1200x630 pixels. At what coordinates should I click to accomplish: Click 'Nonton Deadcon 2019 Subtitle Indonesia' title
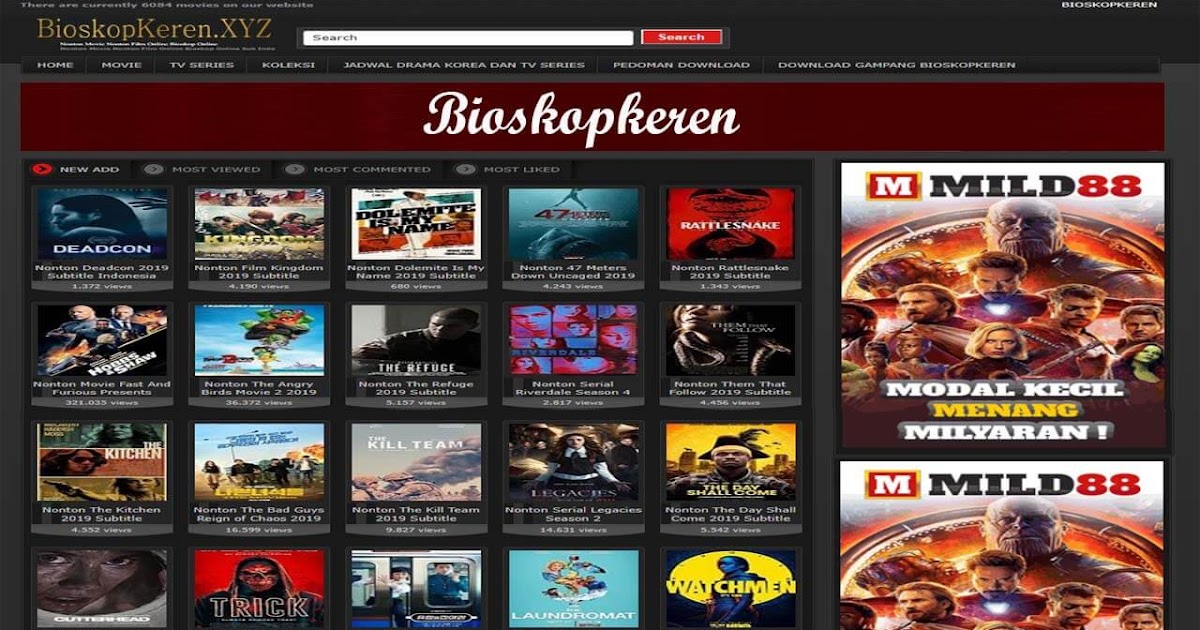pyautogui.click(x=102, y=272)
